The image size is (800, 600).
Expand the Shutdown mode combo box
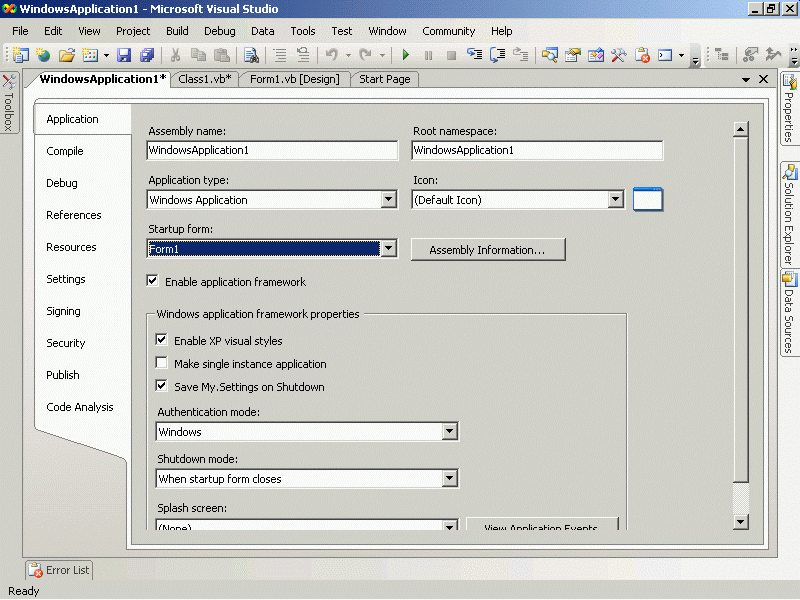pyautogui.click(x=449, y=479)
